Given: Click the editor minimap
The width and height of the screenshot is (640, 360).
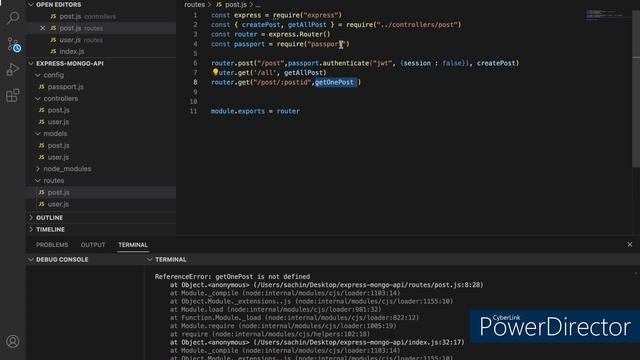Looking at the screenshot, I should (608, 16).
